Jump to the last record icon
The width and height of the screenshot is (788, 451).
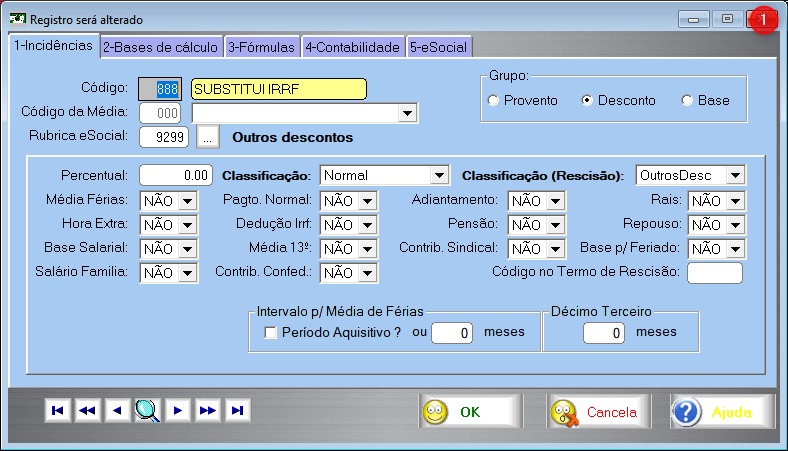click(x=237, y=410)
